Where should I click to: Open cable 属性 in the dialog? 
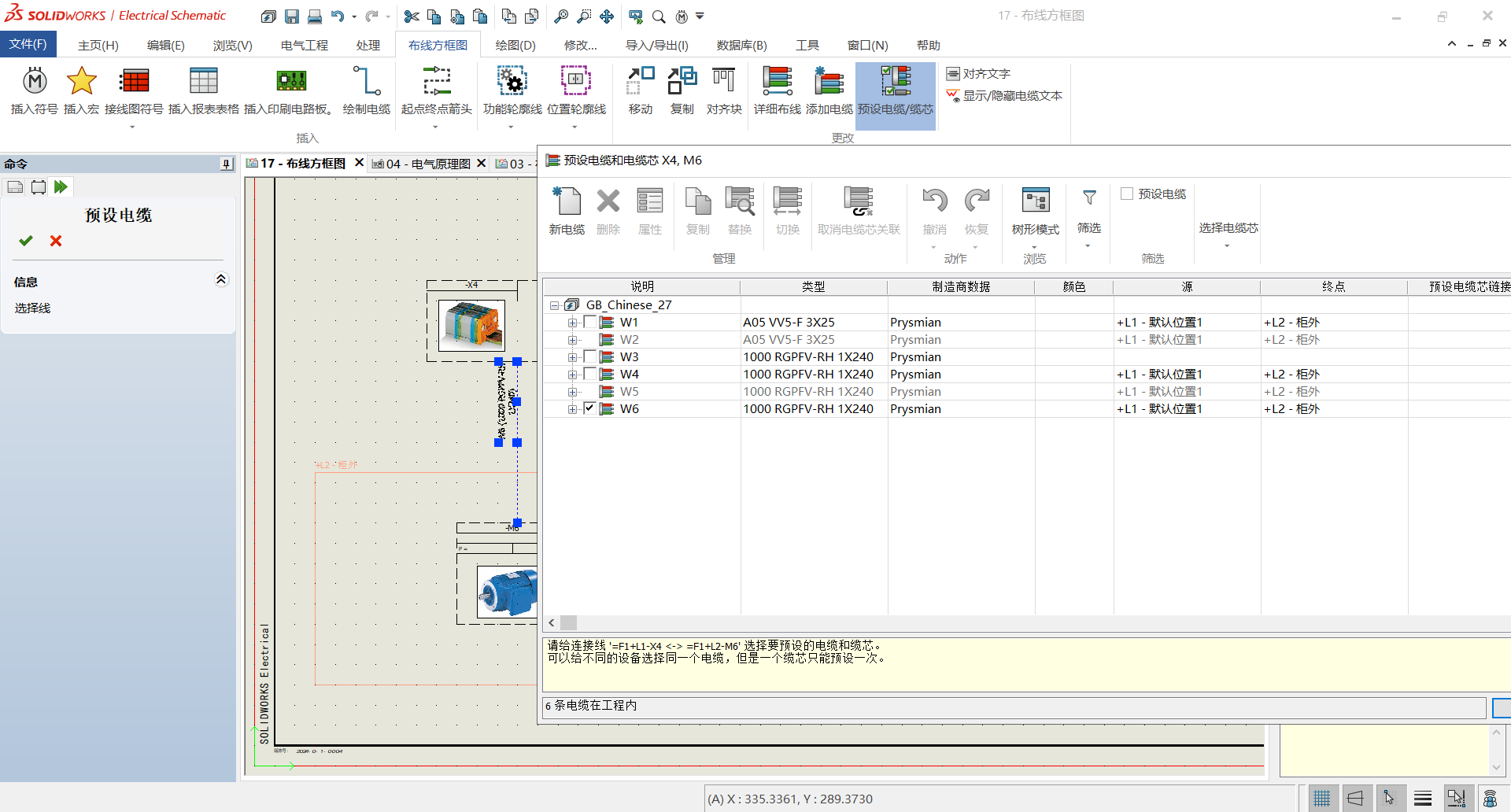click(650, 211)
